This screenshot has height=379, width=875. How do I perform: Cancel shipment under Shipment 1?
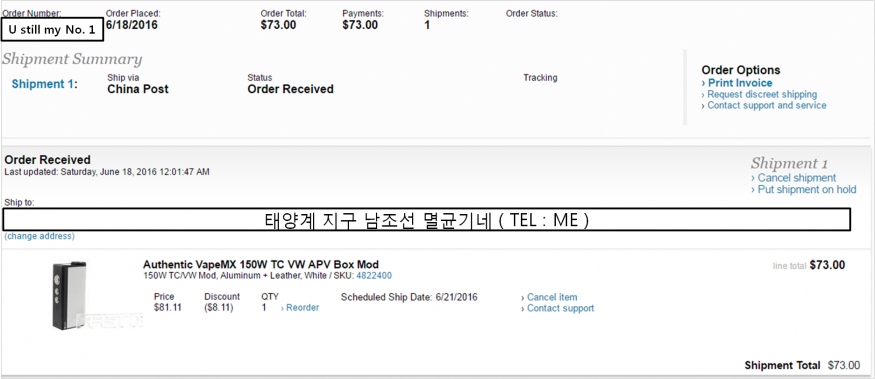pos(794,178)
